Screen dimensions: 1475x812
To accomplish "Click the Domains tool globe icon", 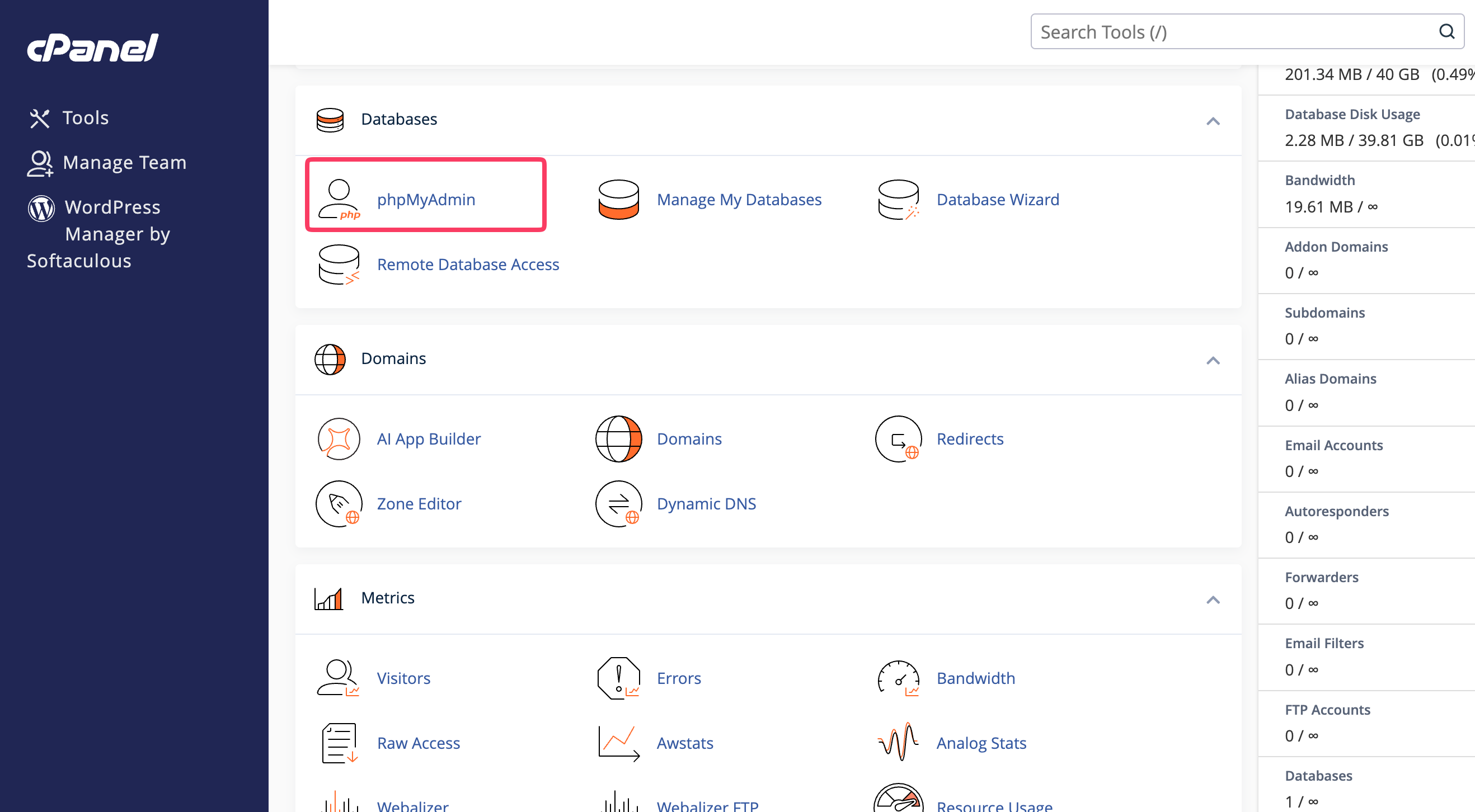I will [x=618, y=439].
